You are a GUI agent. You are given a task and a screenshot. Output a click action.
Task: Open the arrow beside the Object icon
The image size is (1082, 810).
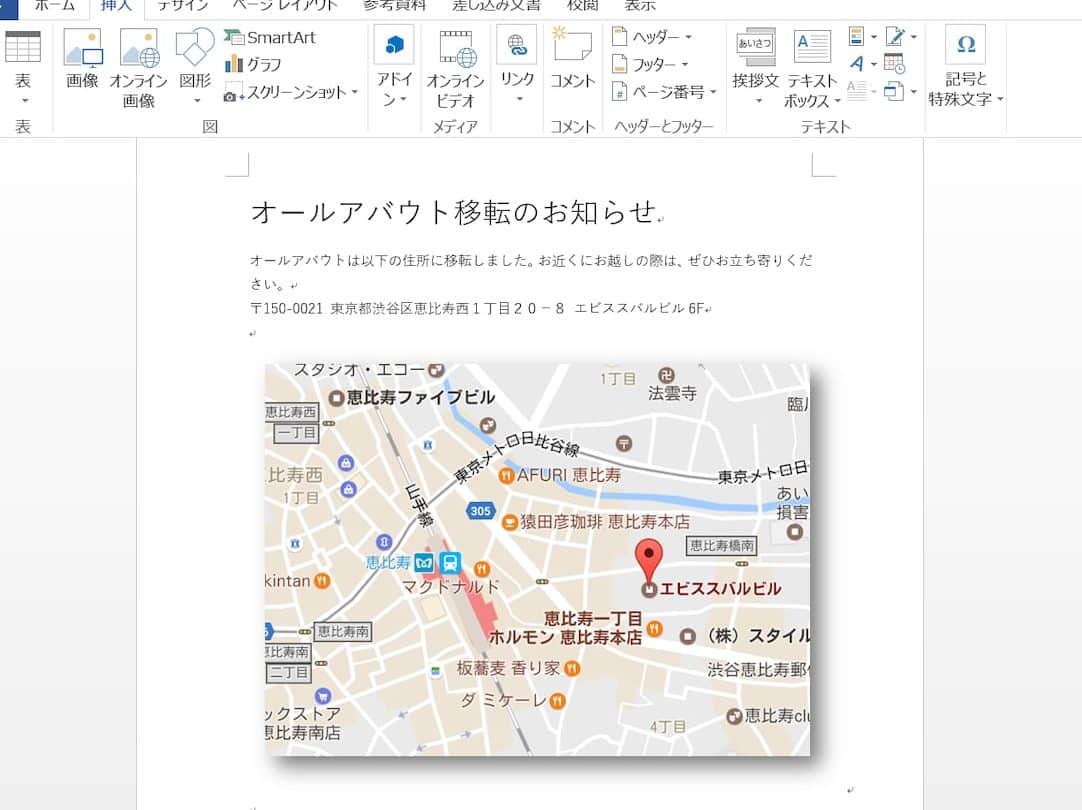(914, 91)
